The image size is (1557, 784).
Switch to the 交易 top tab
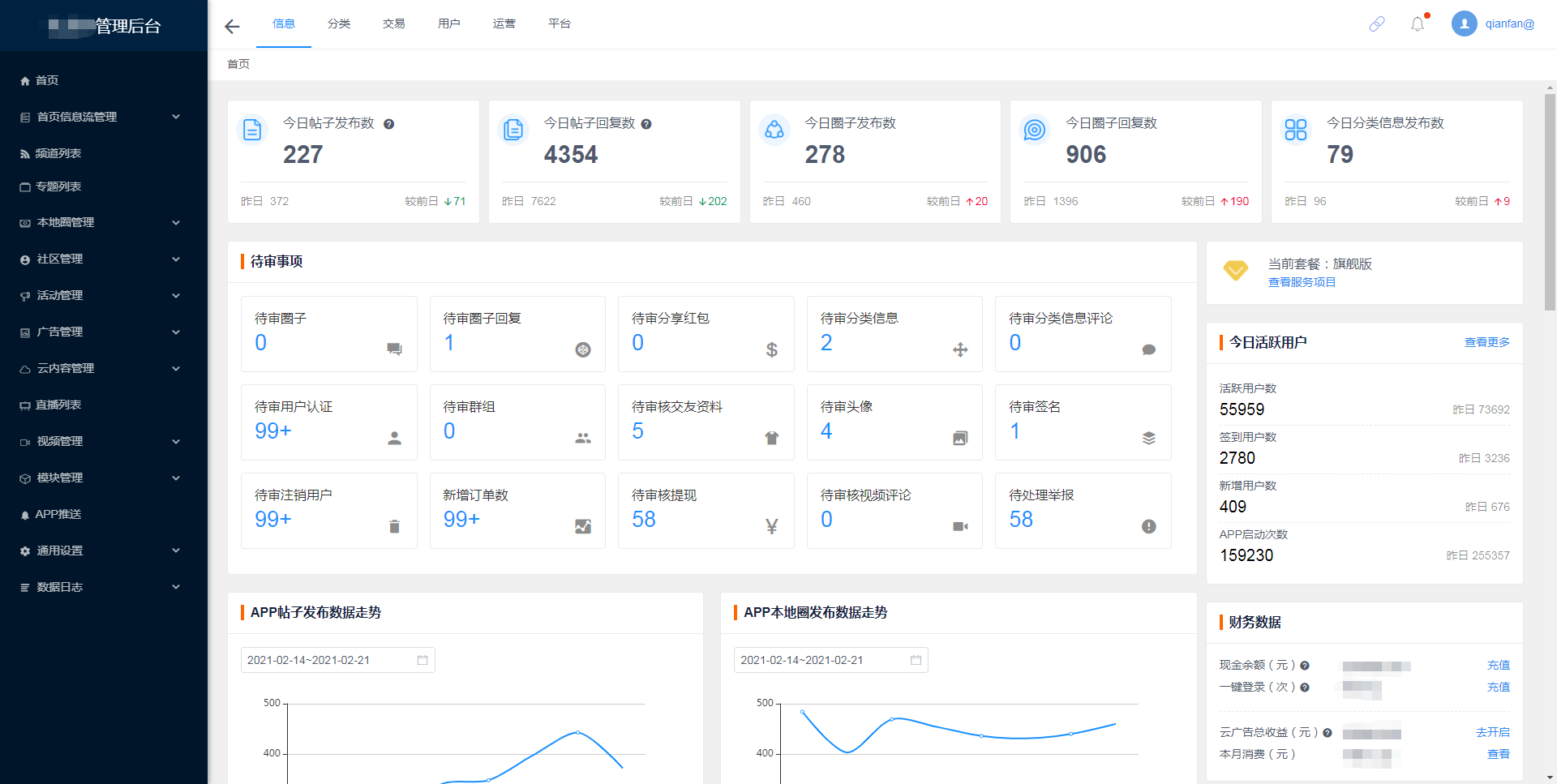[x=394, y=24]
